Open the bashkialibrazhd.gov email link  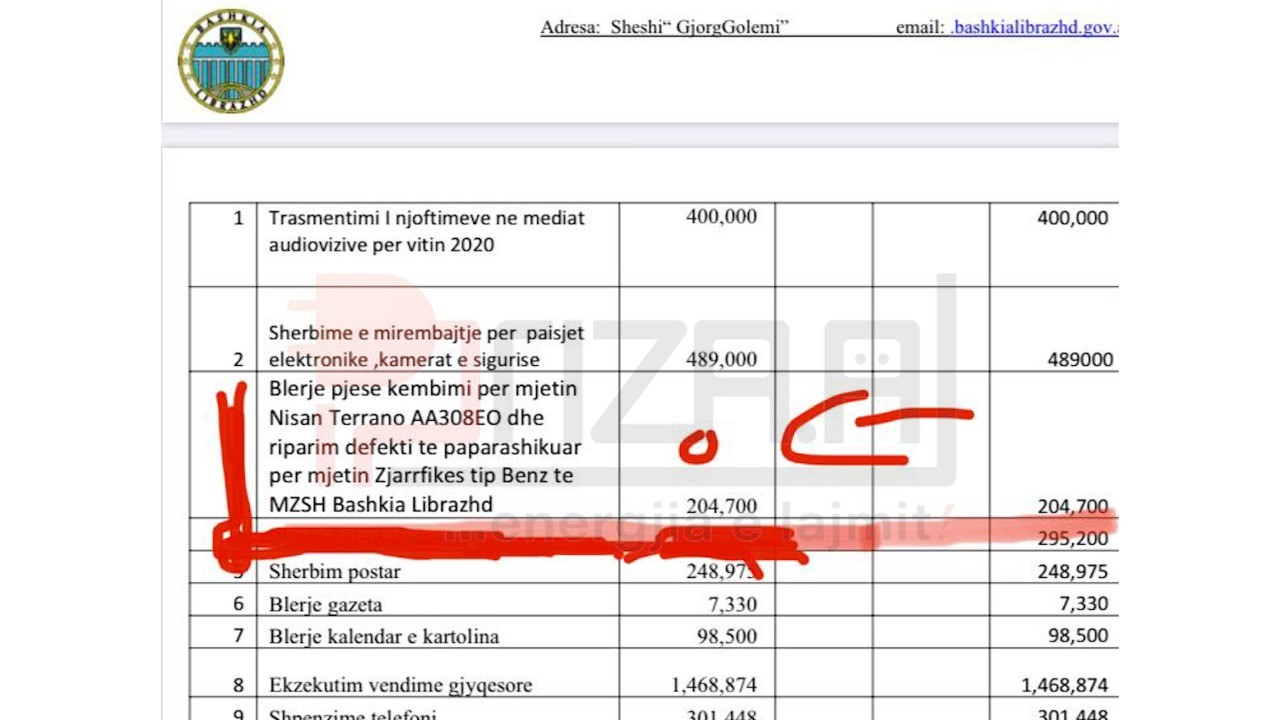(x=1033, y=28)
